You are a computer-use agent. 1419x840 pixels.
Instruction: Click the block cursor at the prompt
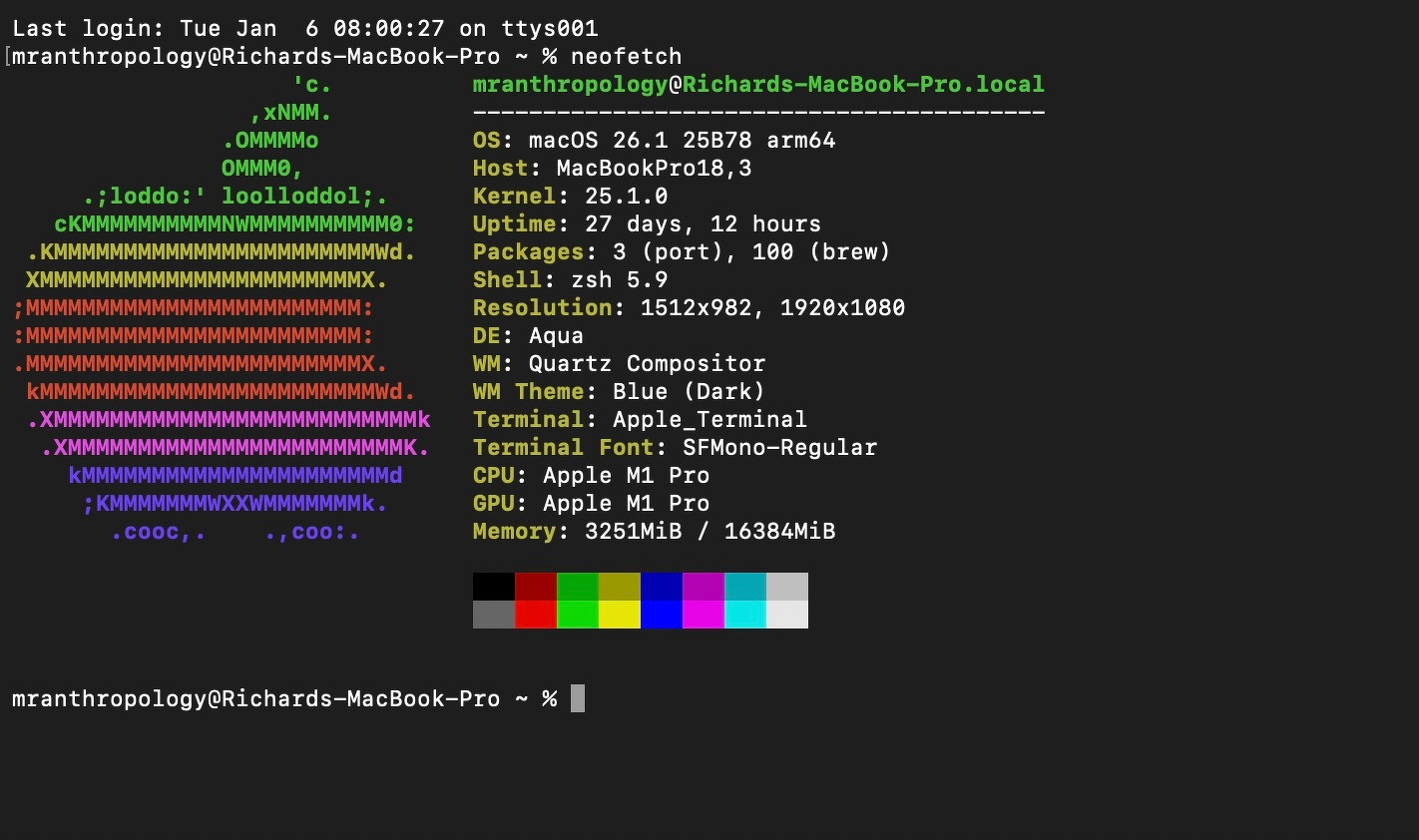[x=578, y=698]
